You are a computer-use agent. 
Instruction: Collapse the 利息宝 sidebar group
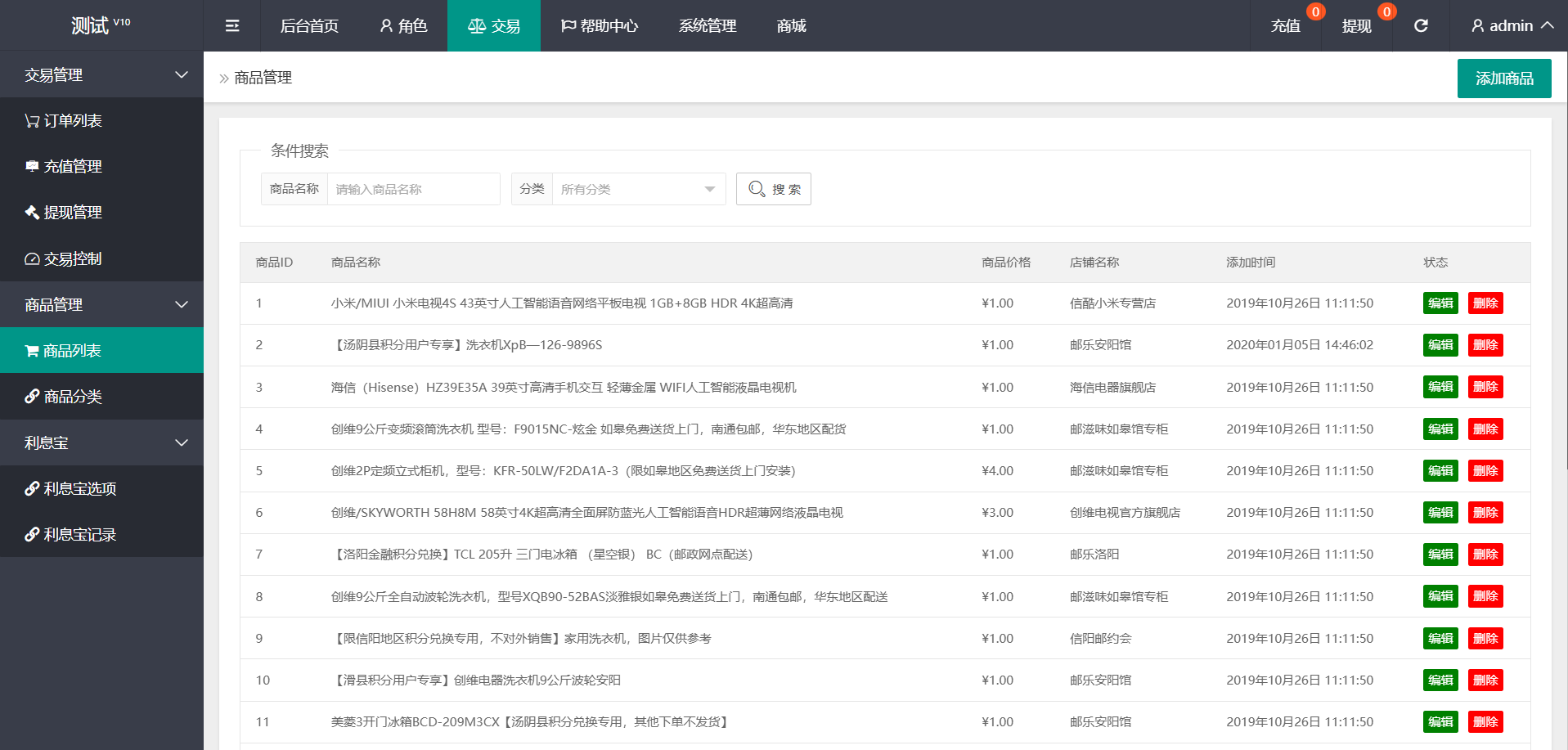tap(101, 443)
